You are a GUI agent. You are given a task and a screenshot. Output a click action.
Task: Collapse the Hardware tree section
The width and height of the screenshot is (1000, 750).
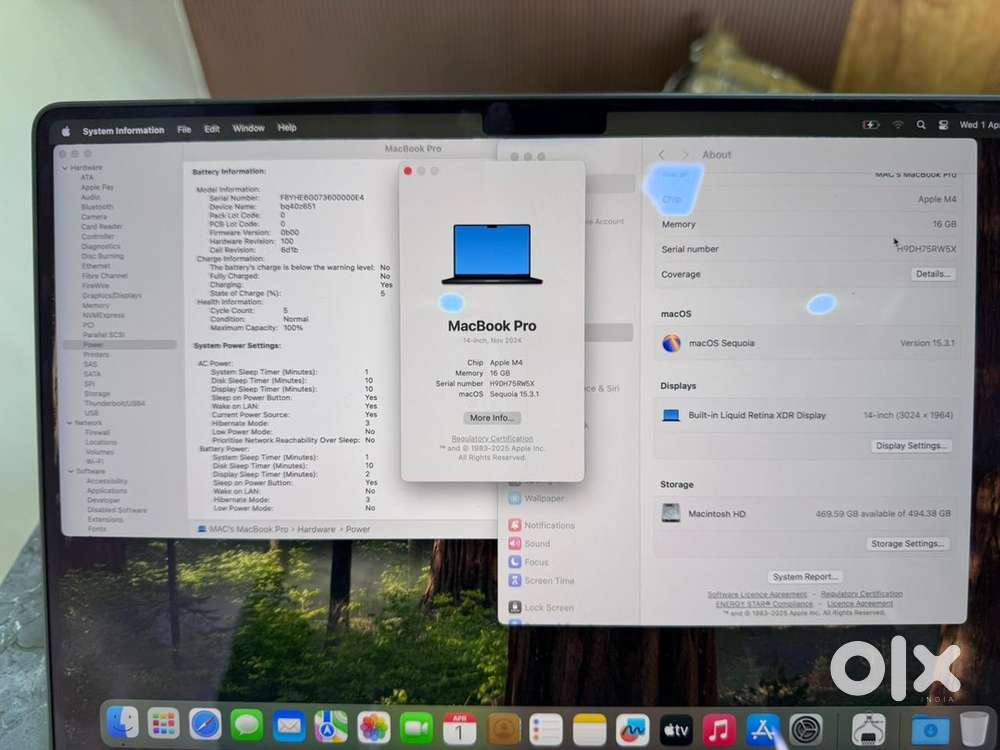[x=65, y=168]
